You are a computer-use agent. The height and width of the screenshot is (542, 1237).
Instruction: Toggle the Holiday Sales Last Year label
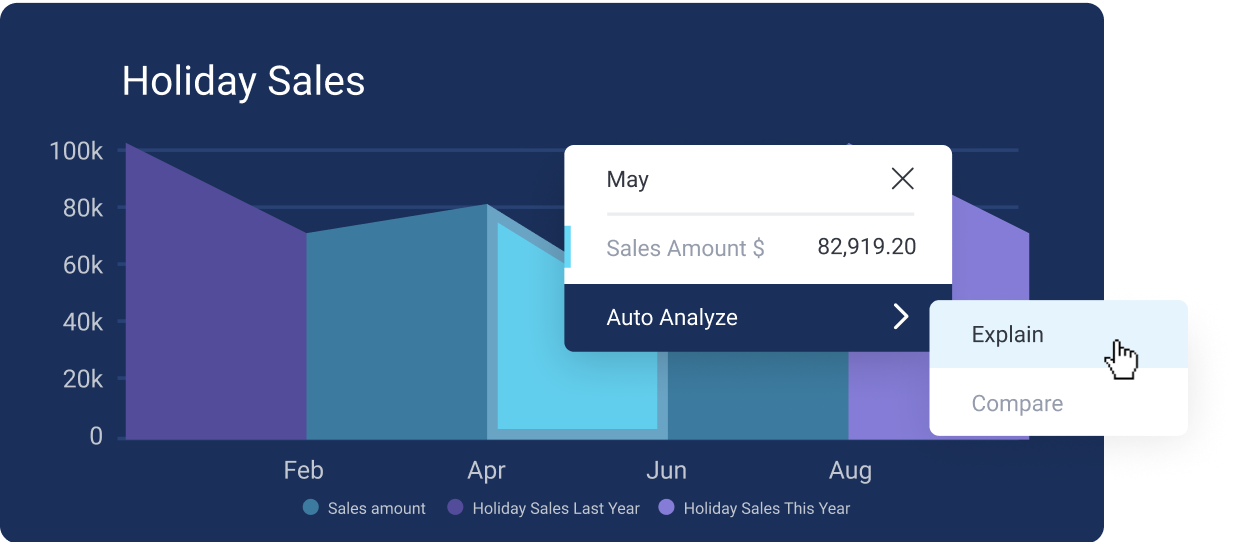click(555, 508)
